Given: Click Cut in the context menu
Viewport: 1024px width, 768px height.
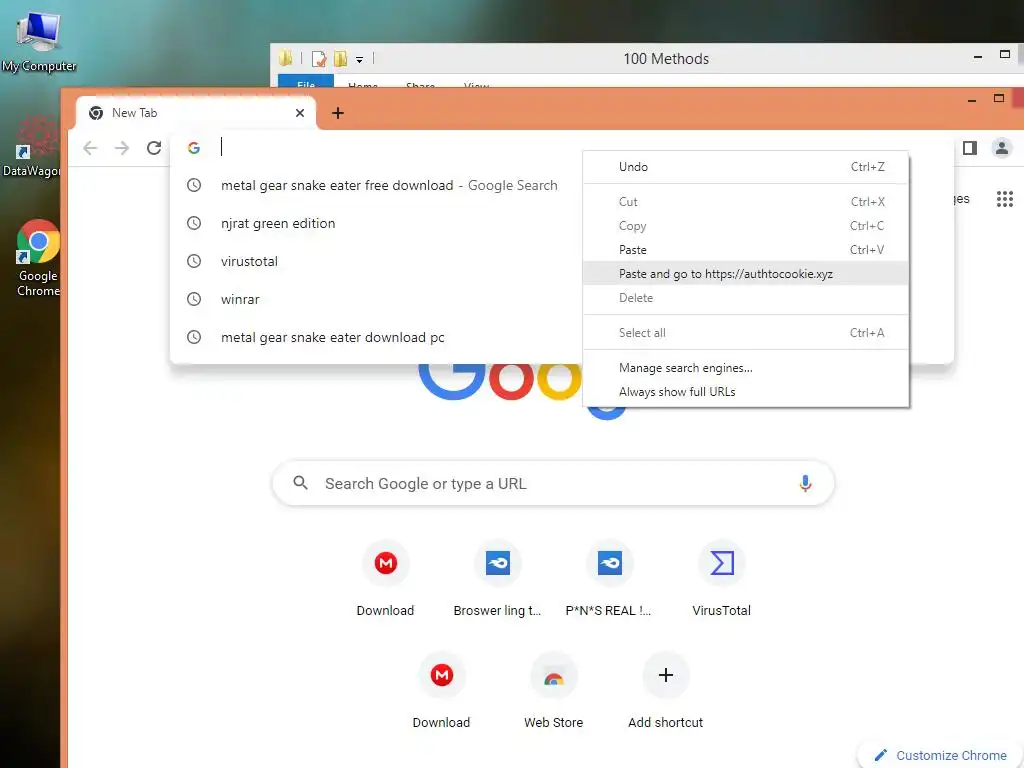Looking at the screenshot, I should point(745,202).
